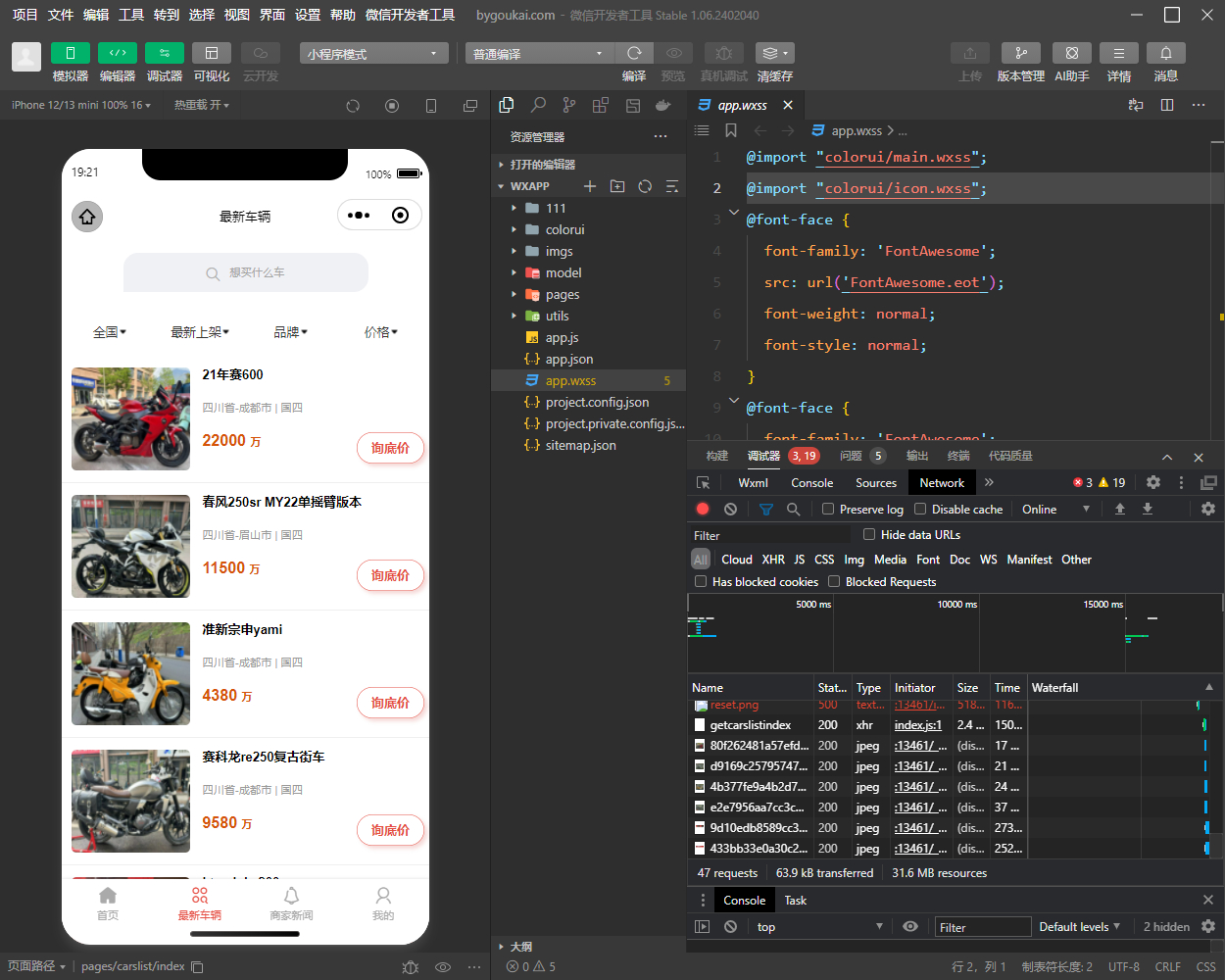Clear the network log
This screenshot has width=1225, height=980.
[730, 509]
